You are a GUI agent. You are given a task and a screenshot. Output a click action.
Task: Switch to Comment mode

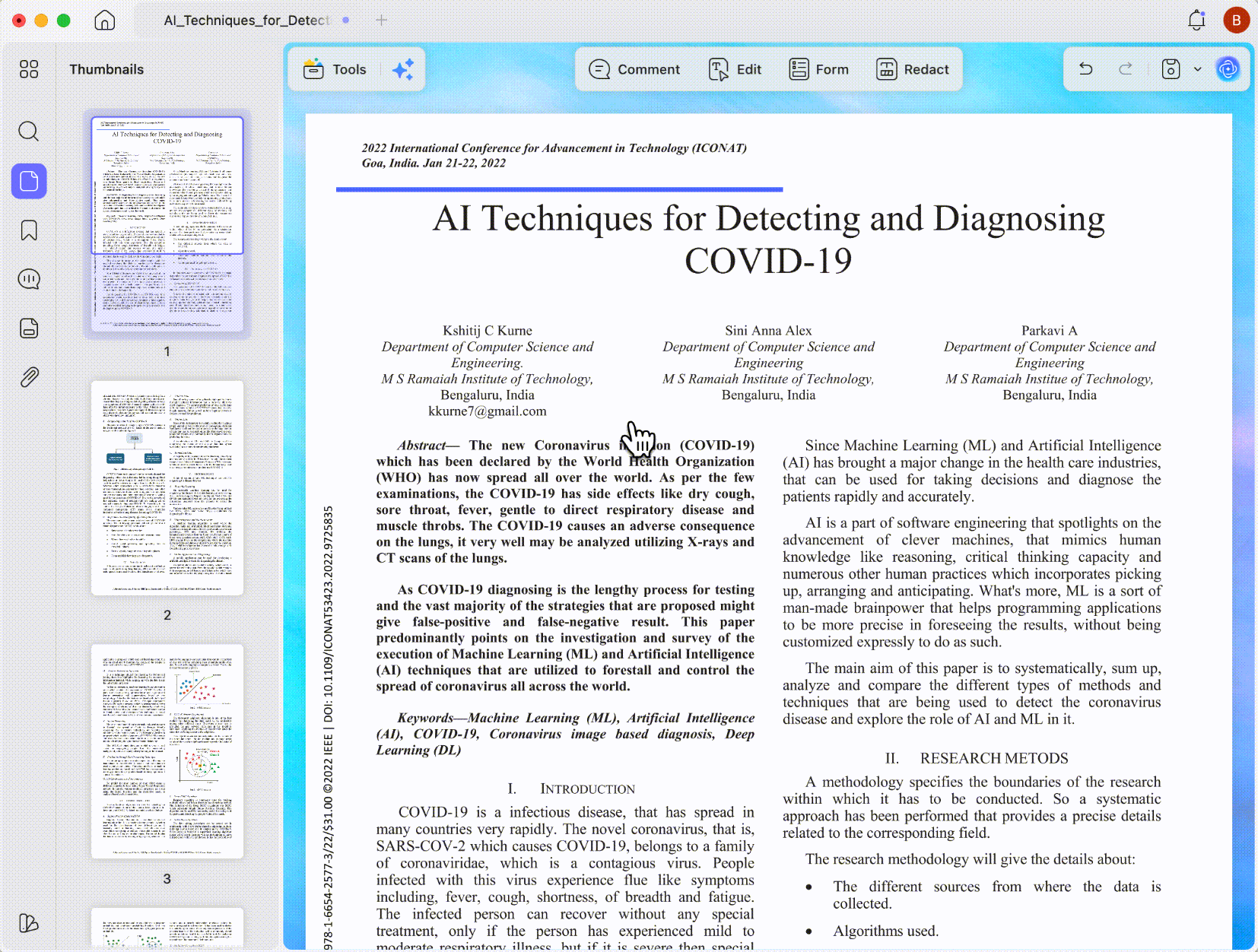634,69
